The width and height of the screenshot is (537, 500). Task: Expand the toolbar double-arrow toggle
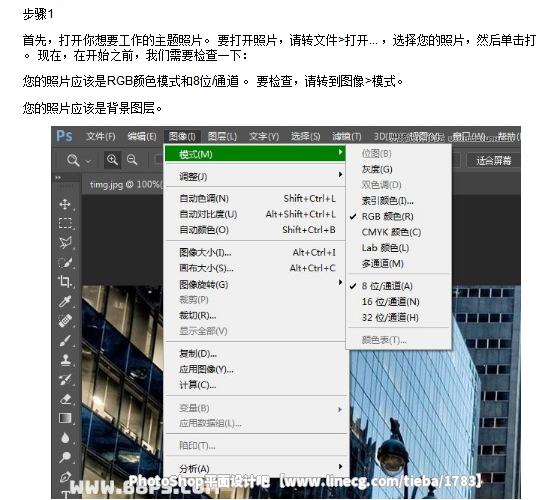point(58,177)
